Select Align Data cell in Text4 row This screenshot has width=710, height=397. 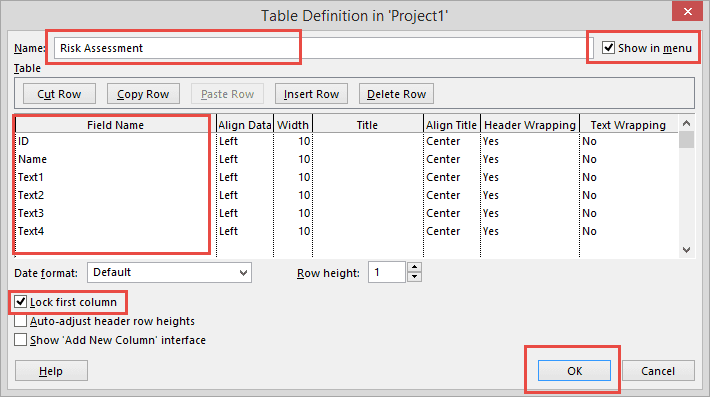tap(245, 231)
